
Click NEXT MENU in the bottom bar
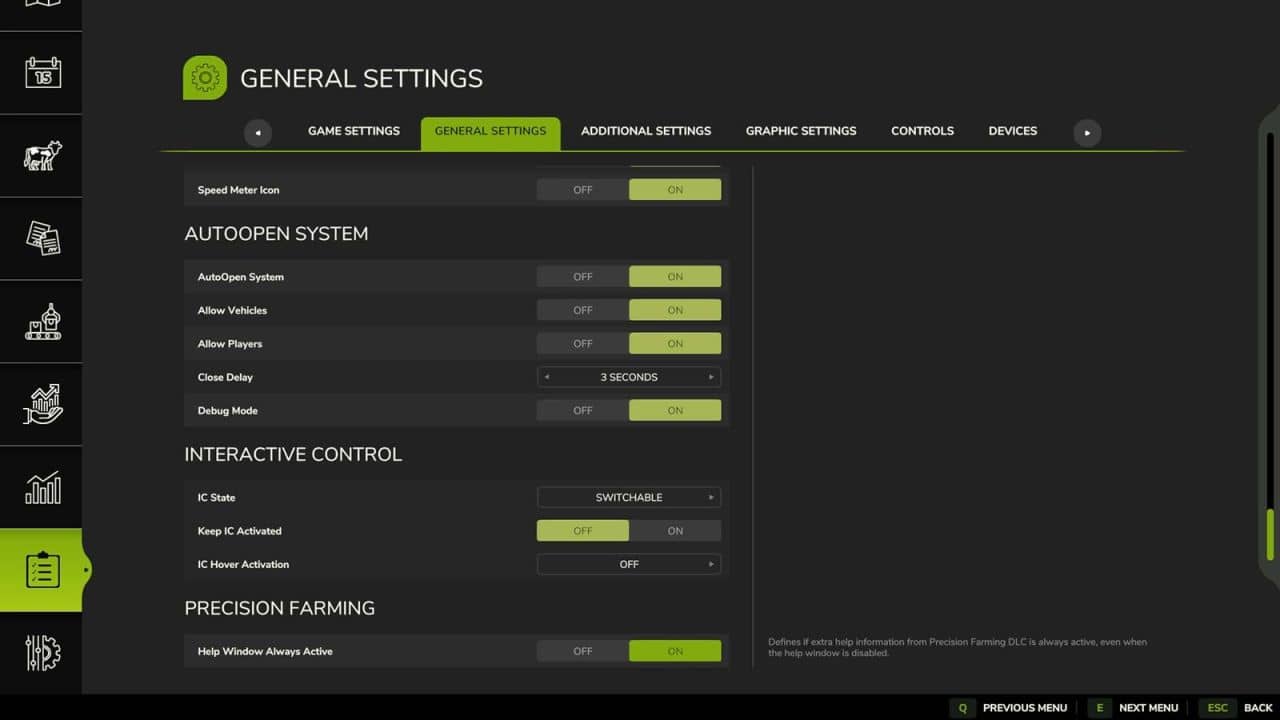click(1148, 707)
